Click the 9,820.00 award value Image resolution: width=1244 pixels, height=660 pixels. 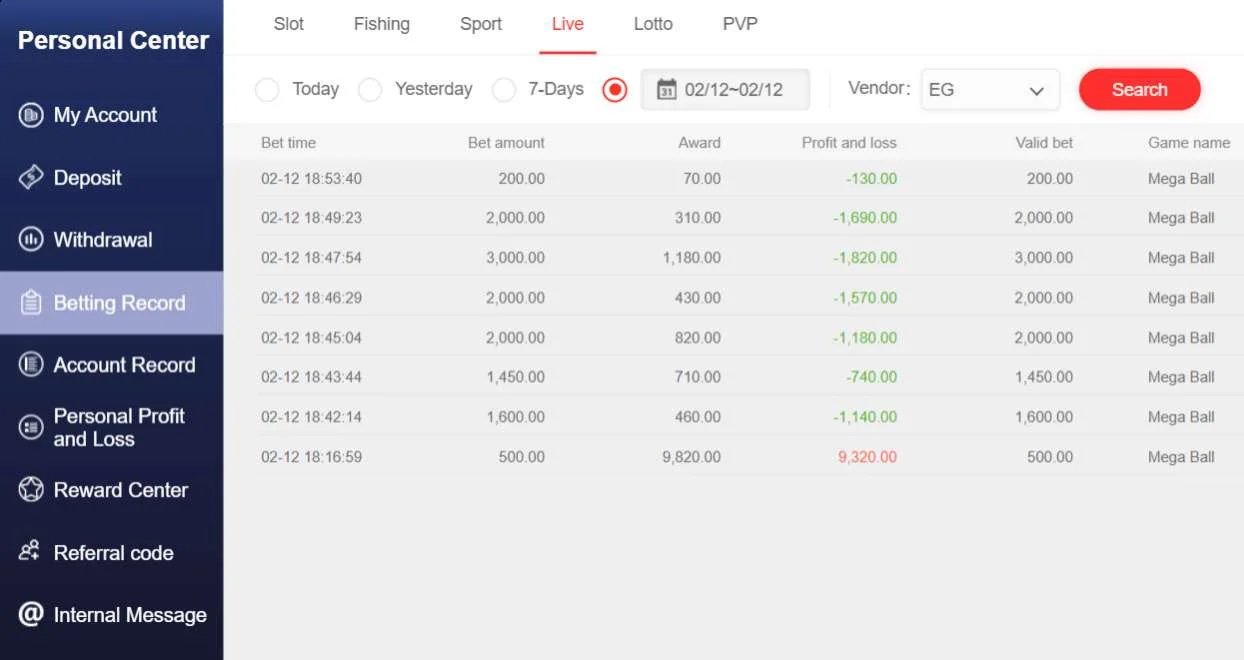pyautogui.click(x=691, y=457)
